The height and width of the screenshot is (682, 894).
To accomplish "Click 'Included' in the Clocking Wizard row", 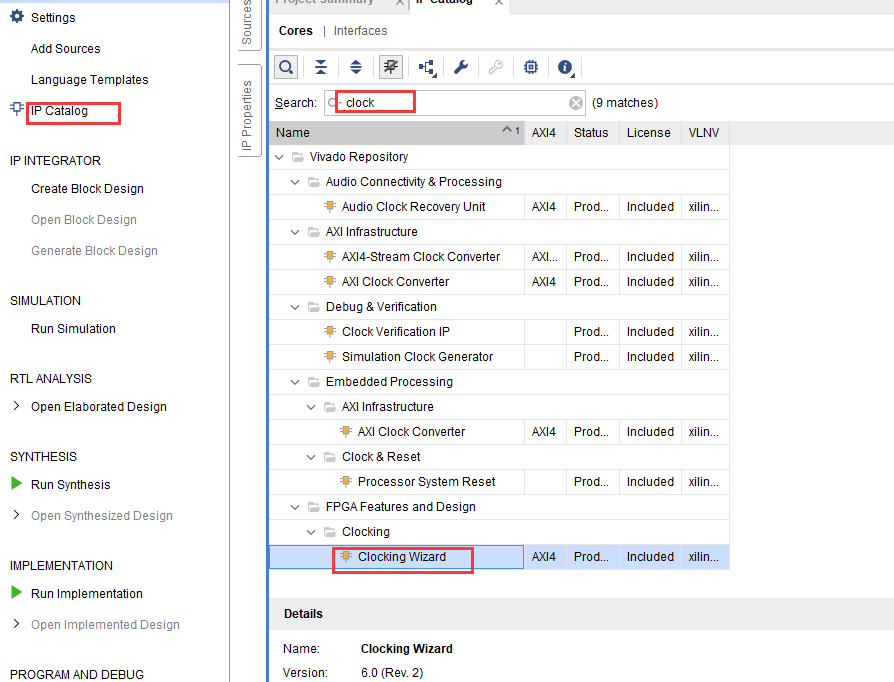I will [650, 557].
